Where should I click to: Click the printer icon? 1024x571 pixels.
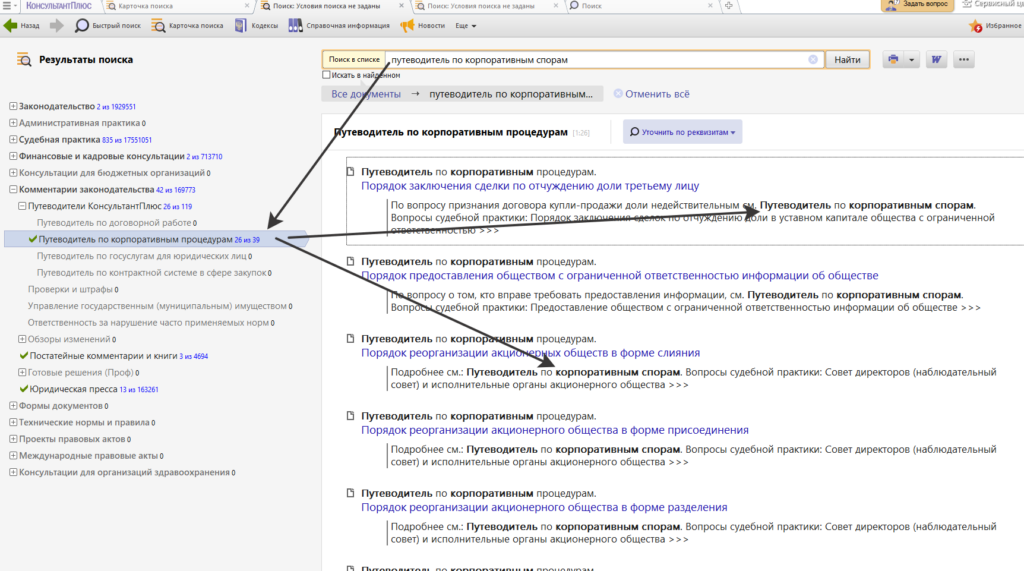[892, 60]
